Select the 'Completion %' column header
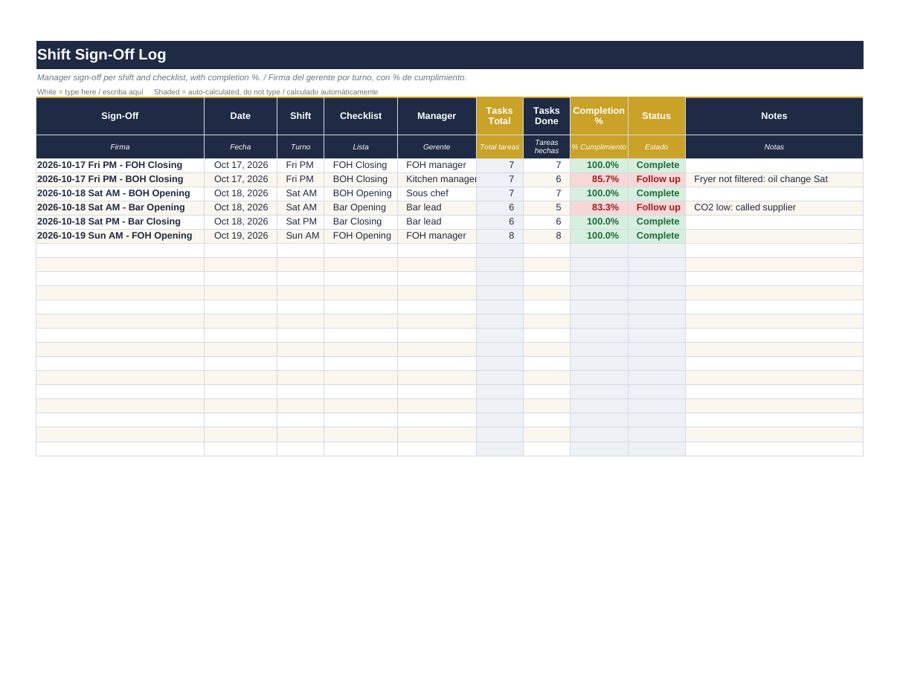Viewport: 900px width, 695px height. pyautogui.click(x=599, y=116)
